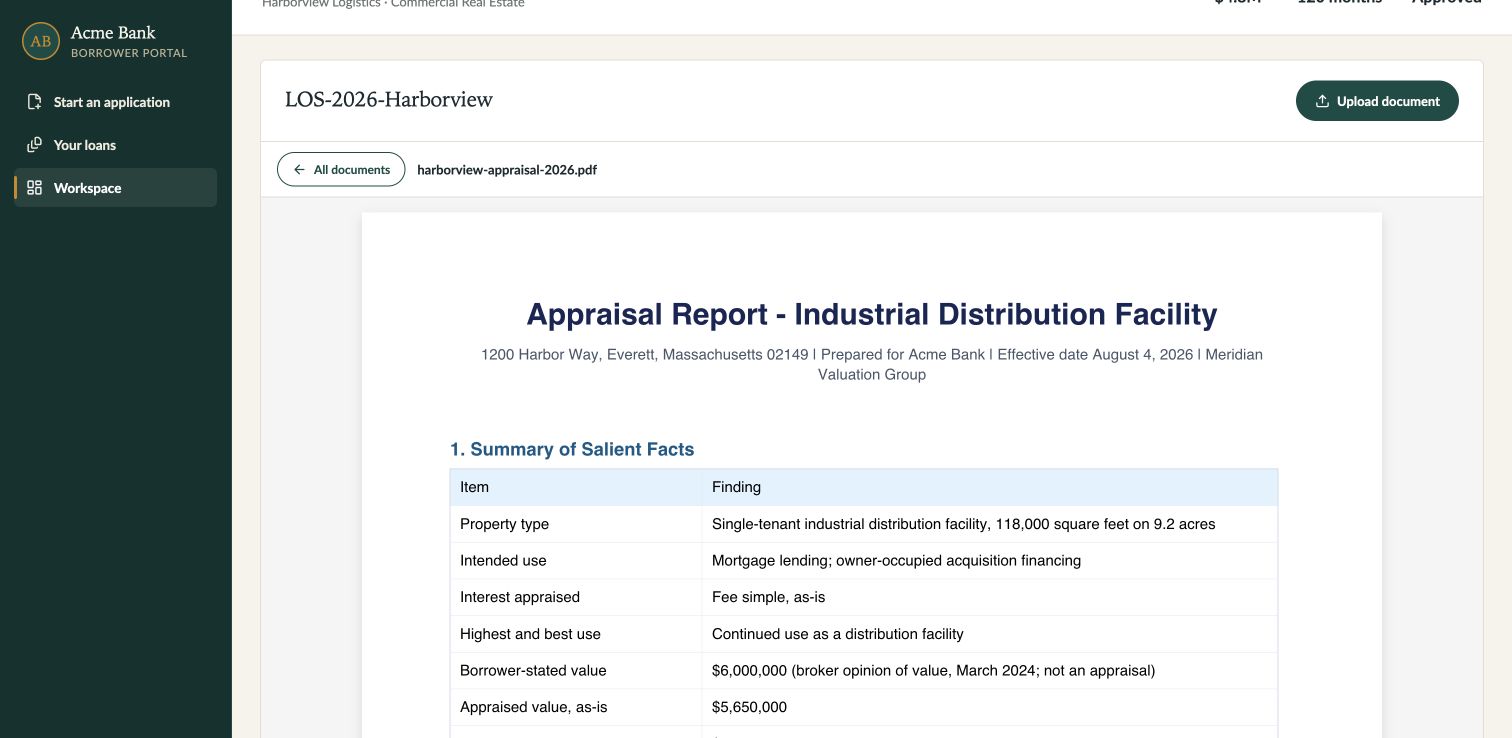The height and width of the screenshot is (738, 1512).
Task: Click the back arrow in All documents
Action: coord(299,170)
